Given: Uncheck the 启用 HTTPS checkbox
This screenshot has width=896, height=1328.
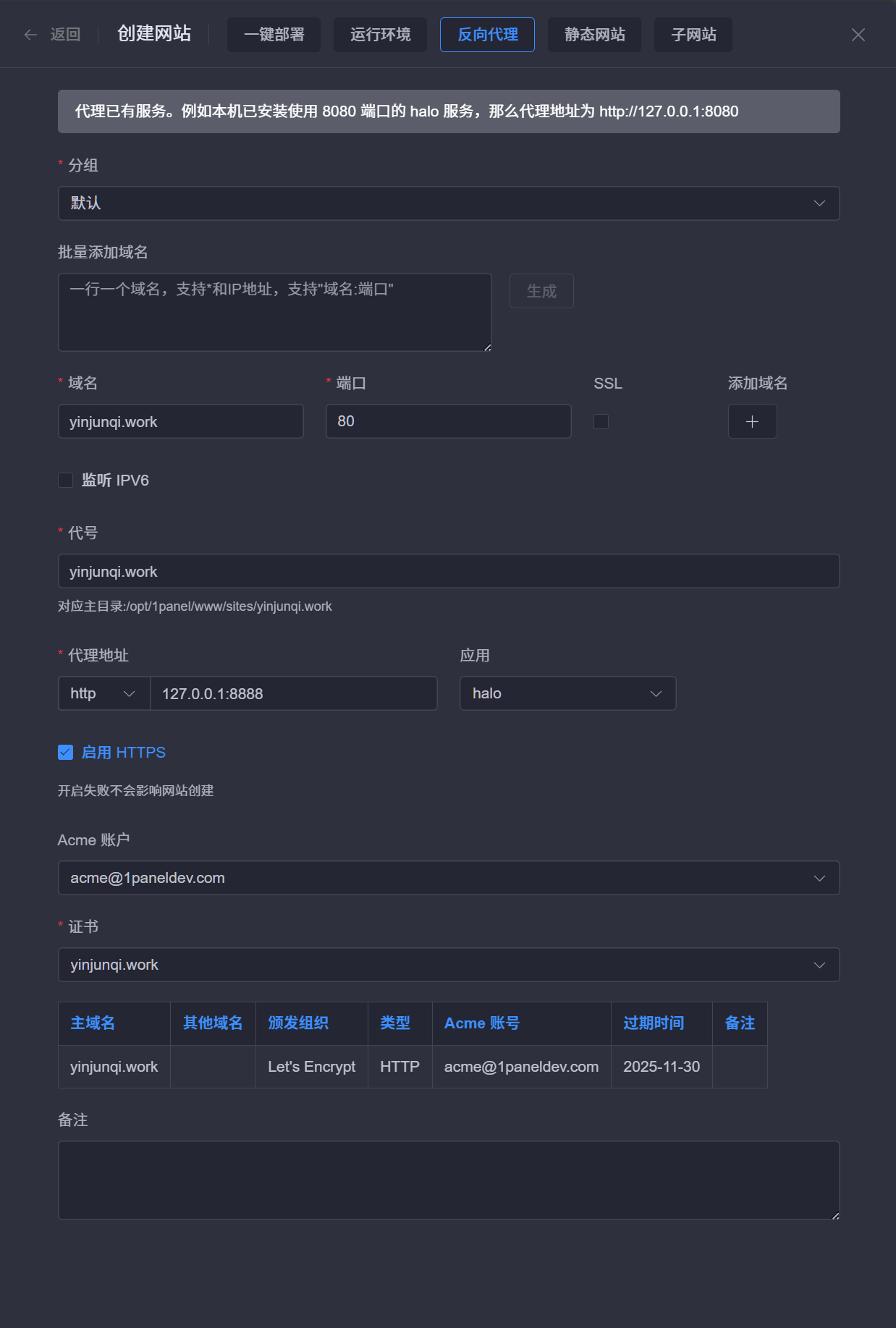Looking at the screenshot, I should (x=66, y=753).
